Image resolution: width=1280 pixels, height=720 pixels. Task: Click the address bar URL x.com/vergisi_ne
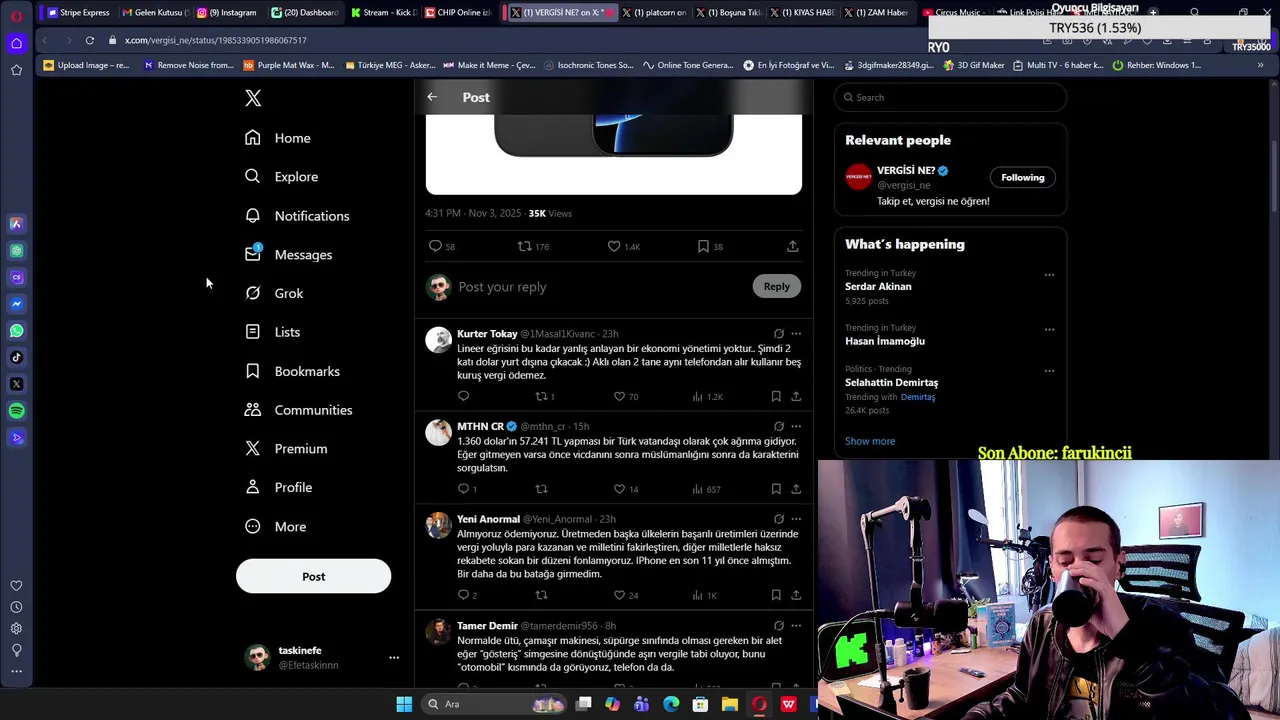[x=215, y=40]
